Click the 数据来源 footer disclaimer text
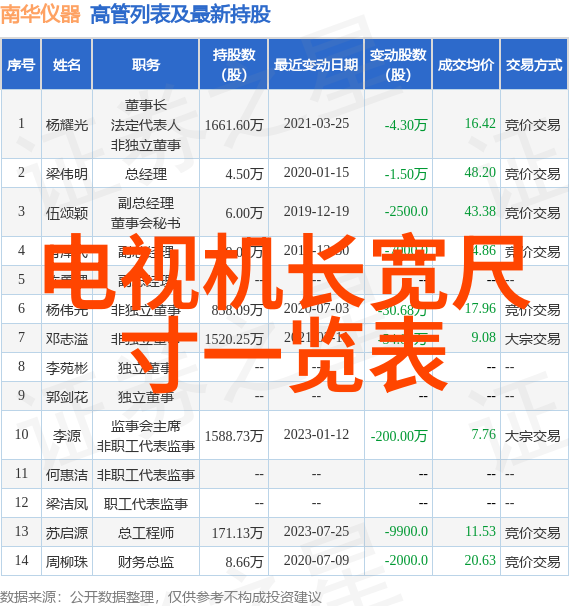This screenshot has height=606, width=569. point(161,597)
